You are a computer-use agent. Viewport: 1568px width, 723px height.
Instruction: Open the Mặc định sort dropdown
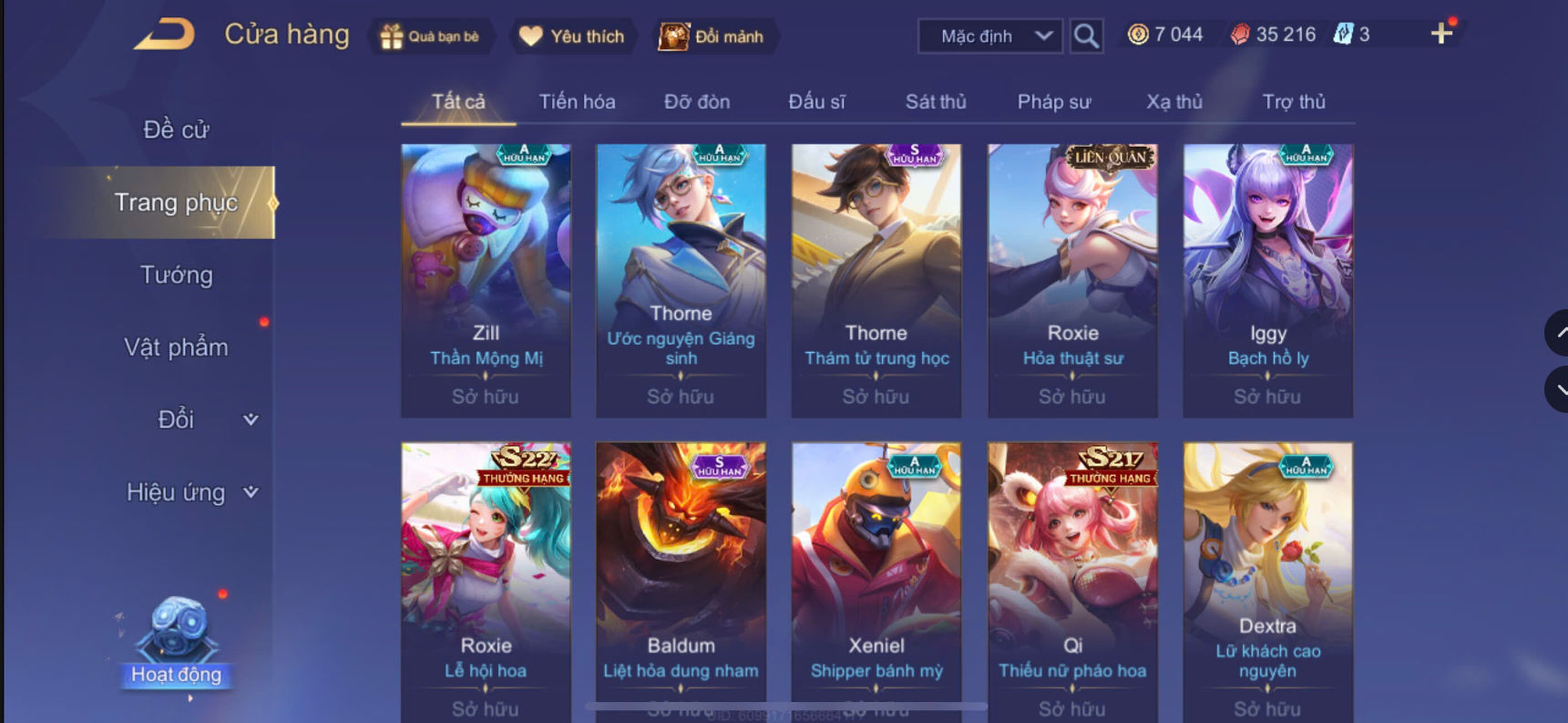(990, 36)
